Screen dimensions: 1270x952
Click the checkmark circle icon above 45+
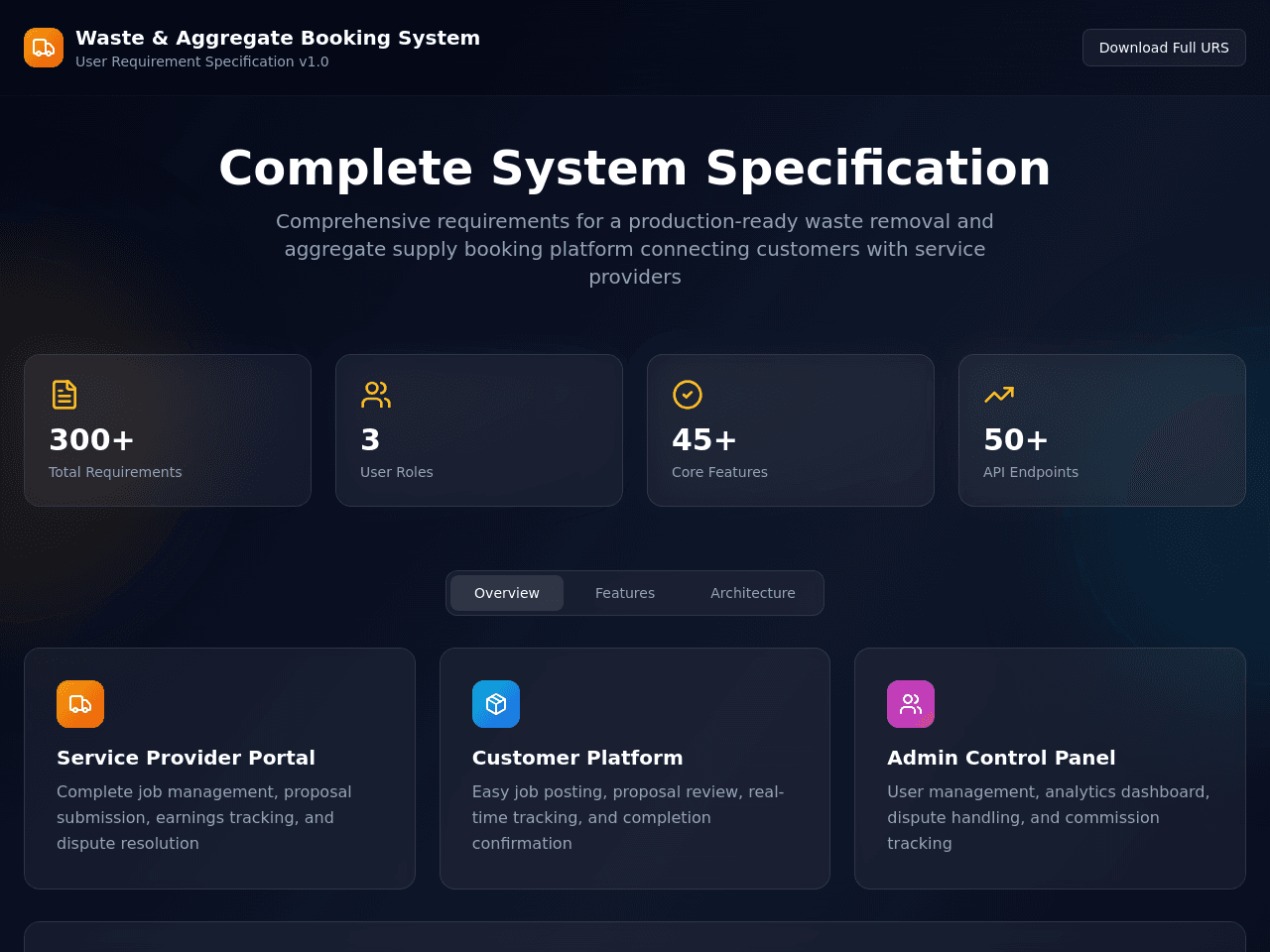click(x=688, y=395)
